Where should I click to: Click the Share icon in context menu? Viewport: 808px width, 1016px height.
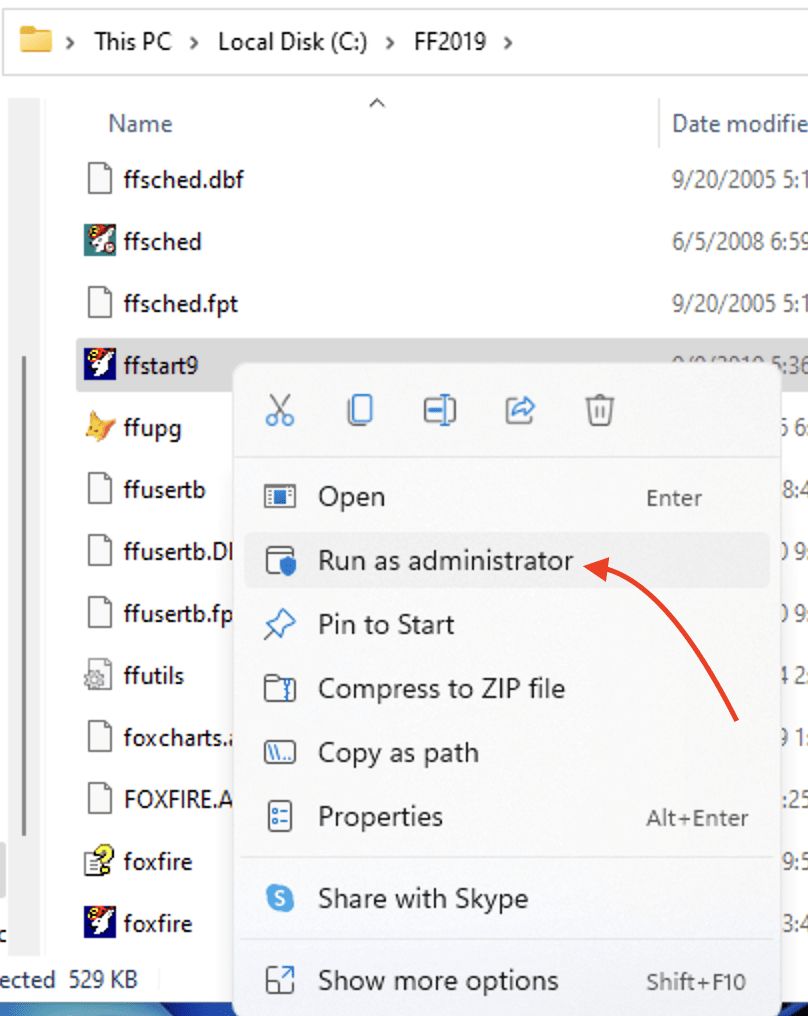point(520,410)
